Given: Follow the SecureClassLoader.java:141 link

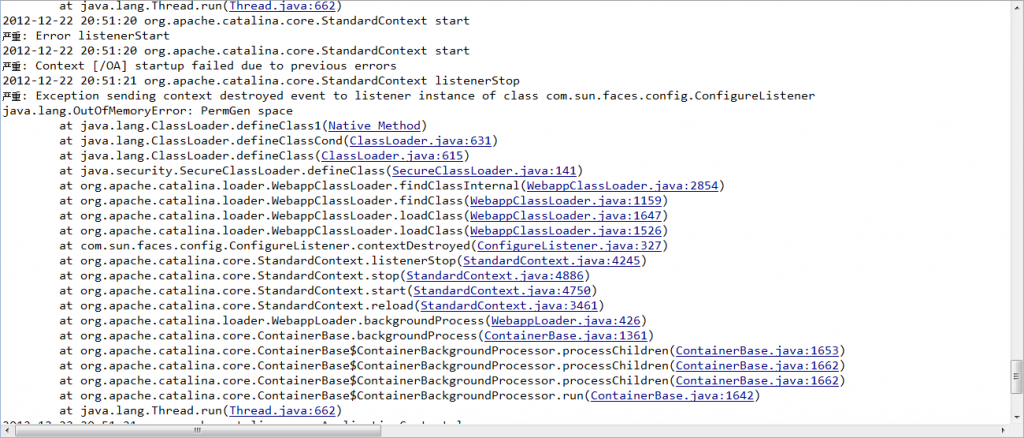Looking at the screenshot, I should tap(484, 170).
